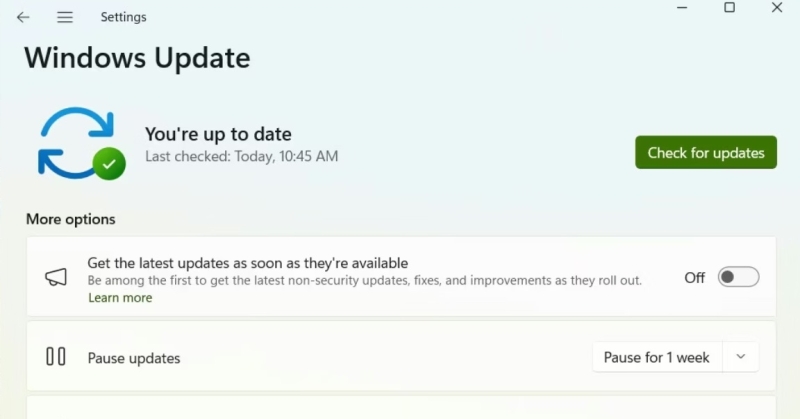The width and height of the screenshot is (800, 419).
Task: Click Pause for 1 week
Action: pyautogui.click(x=656, y=357)
